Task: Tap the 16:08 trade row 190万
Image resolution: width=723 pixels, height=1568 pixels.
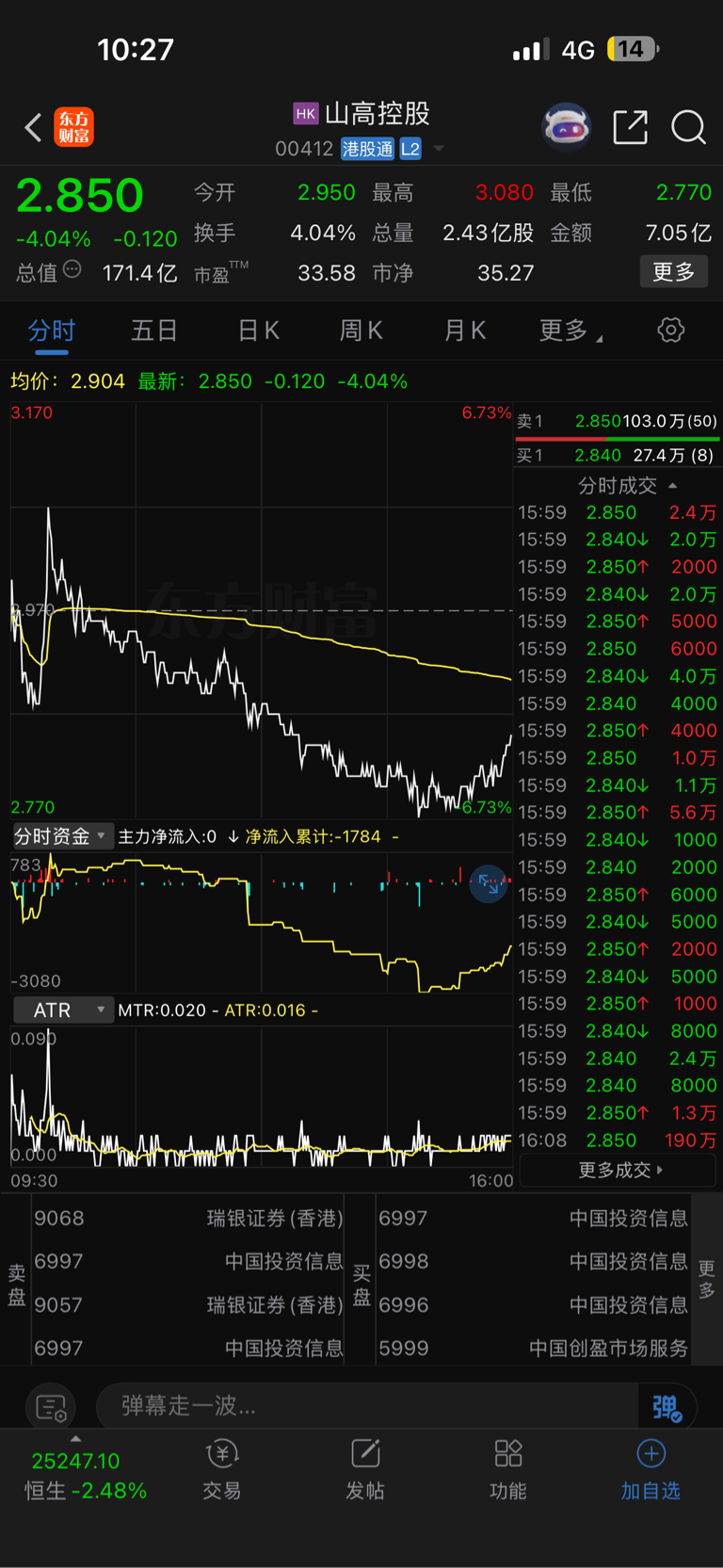Action: click(617, 1140)
